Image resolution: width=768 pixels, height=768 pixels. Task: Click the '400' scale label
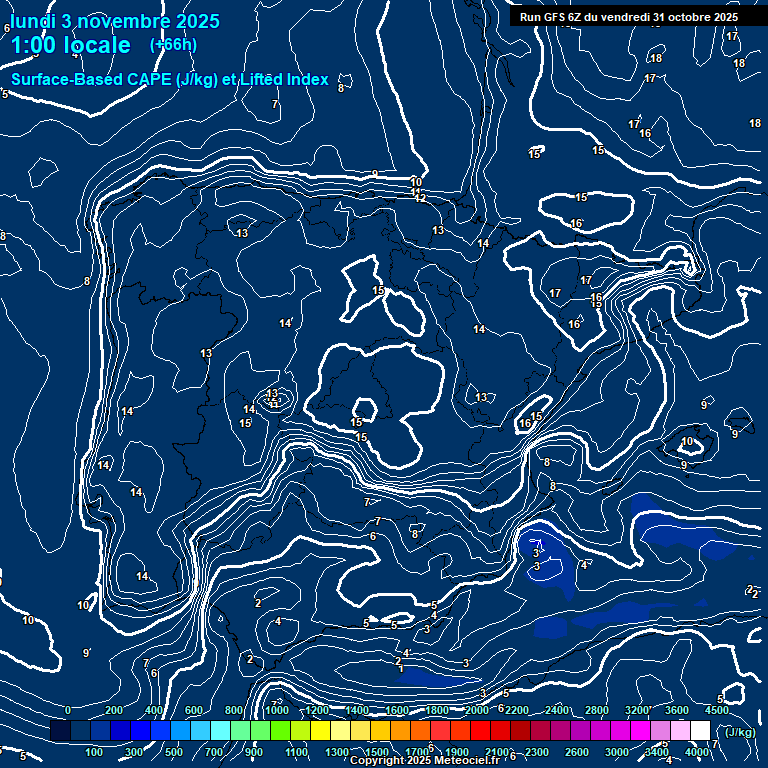click(x=154, y=710)
